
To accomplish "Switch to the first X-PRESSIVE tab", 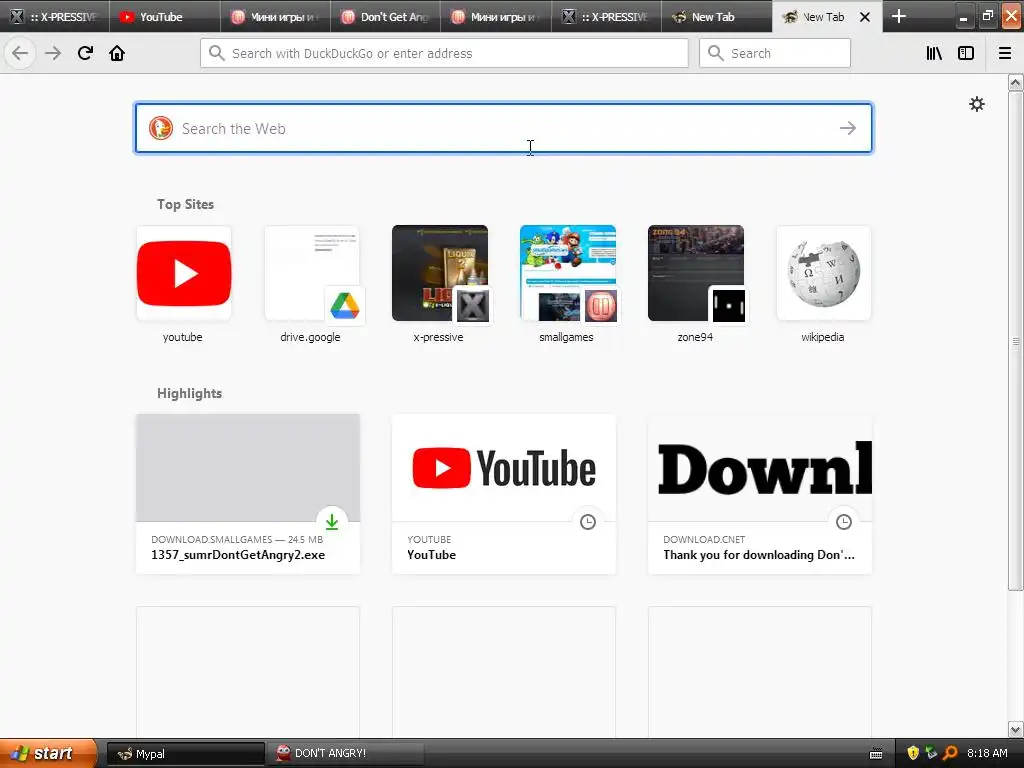I will [x=54, y=16].
